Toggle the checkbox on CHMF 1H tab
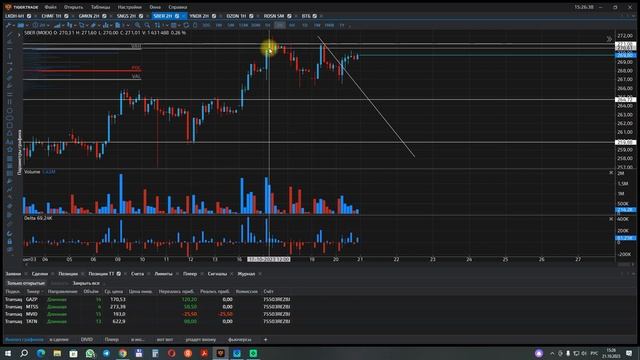 point(66,16)
